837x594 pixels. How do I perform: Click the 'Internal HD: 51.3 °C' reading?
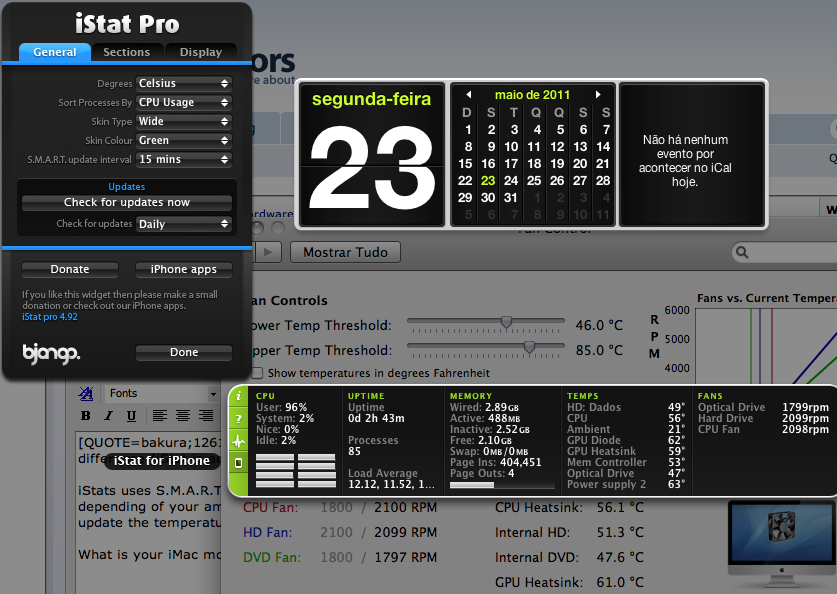[569, 533]
